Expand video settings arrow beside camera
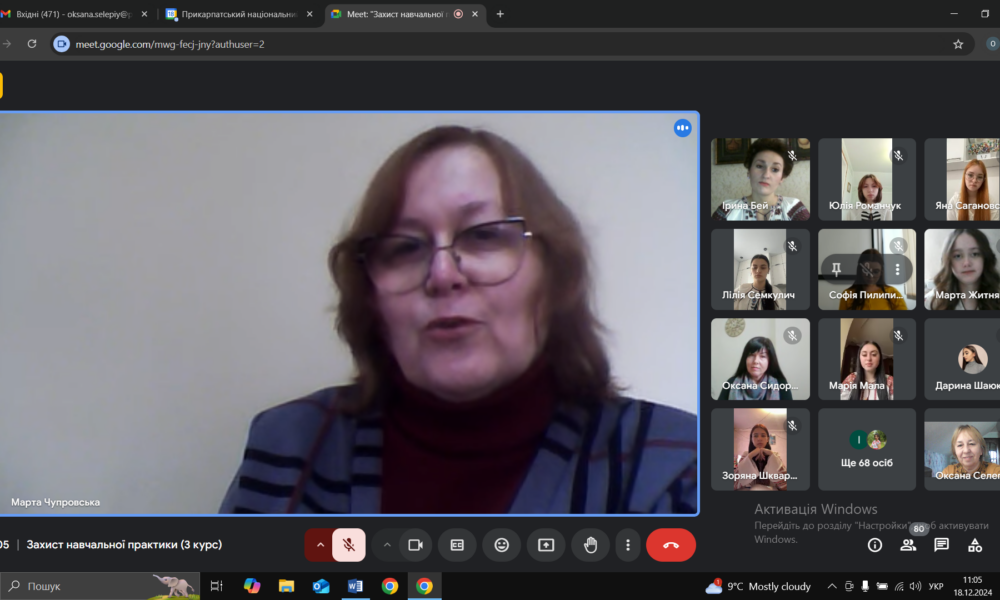This screenshot has height=600, width=1000. tap(387, 545)
